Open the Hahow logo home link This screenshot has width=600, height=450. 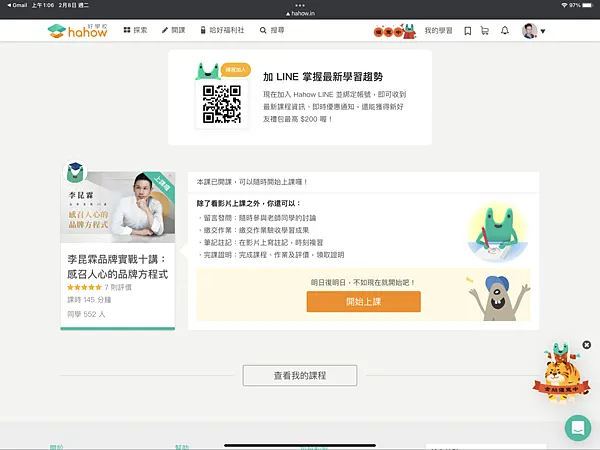[x=78, y=31]
